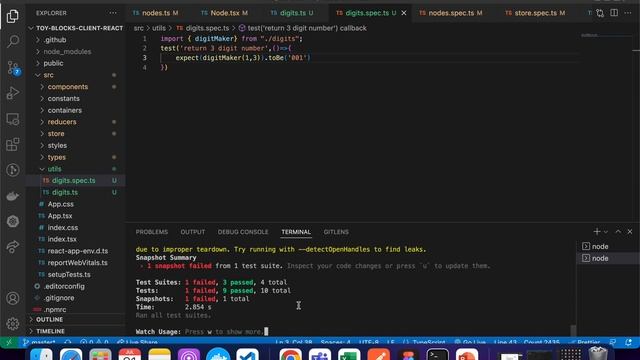
Task: Click remote window indicator in status bar
Action: point(9,342)
